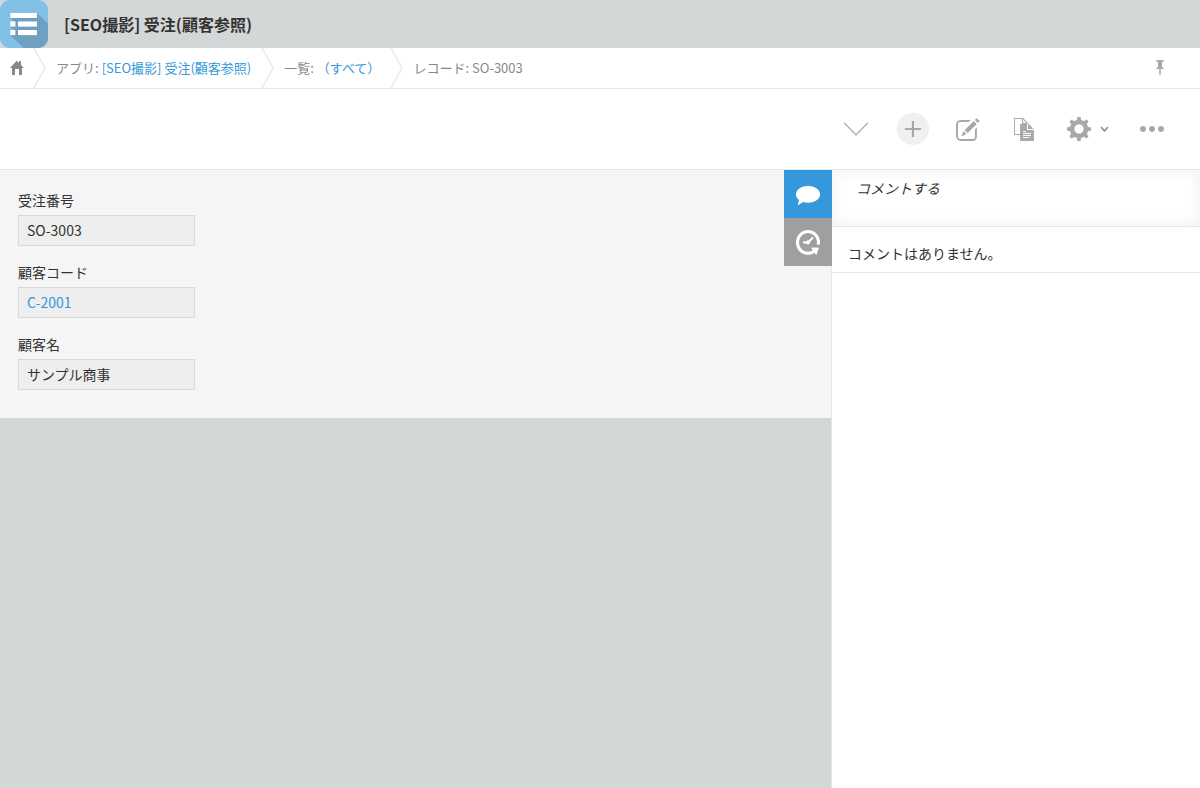Viewport: 1200px width, 788px height.
Task: Click the SO-3003 order number value
Action: (106, 231)
